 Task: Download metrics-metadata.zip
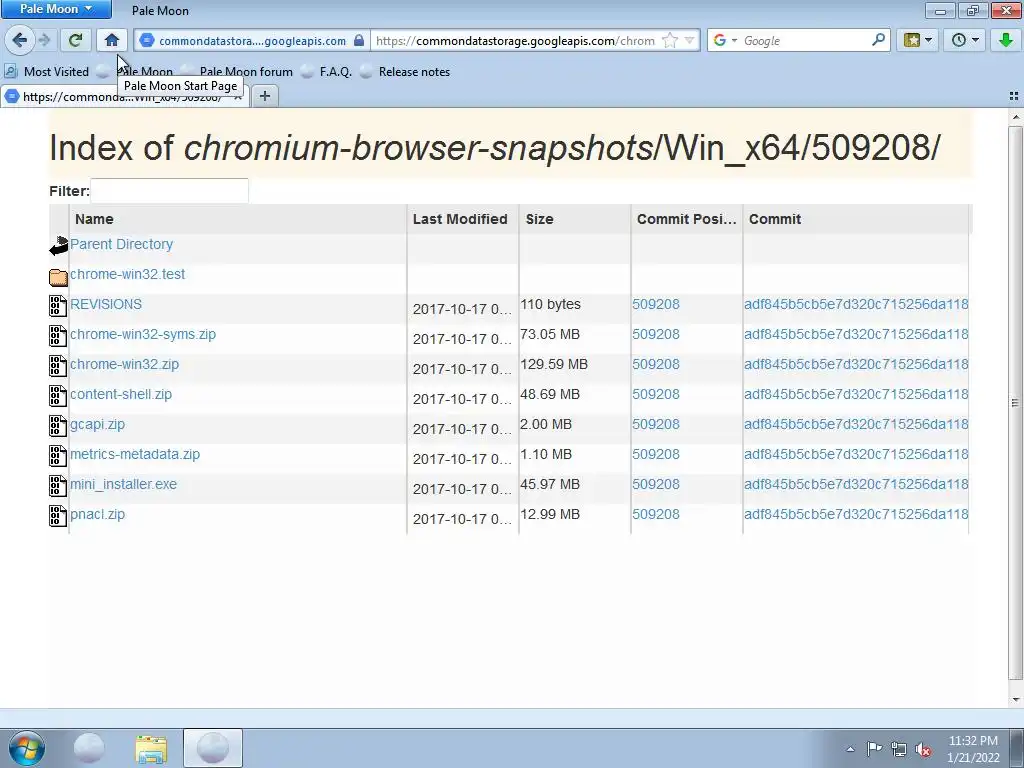pyautogui.click(x=135, y=455)
